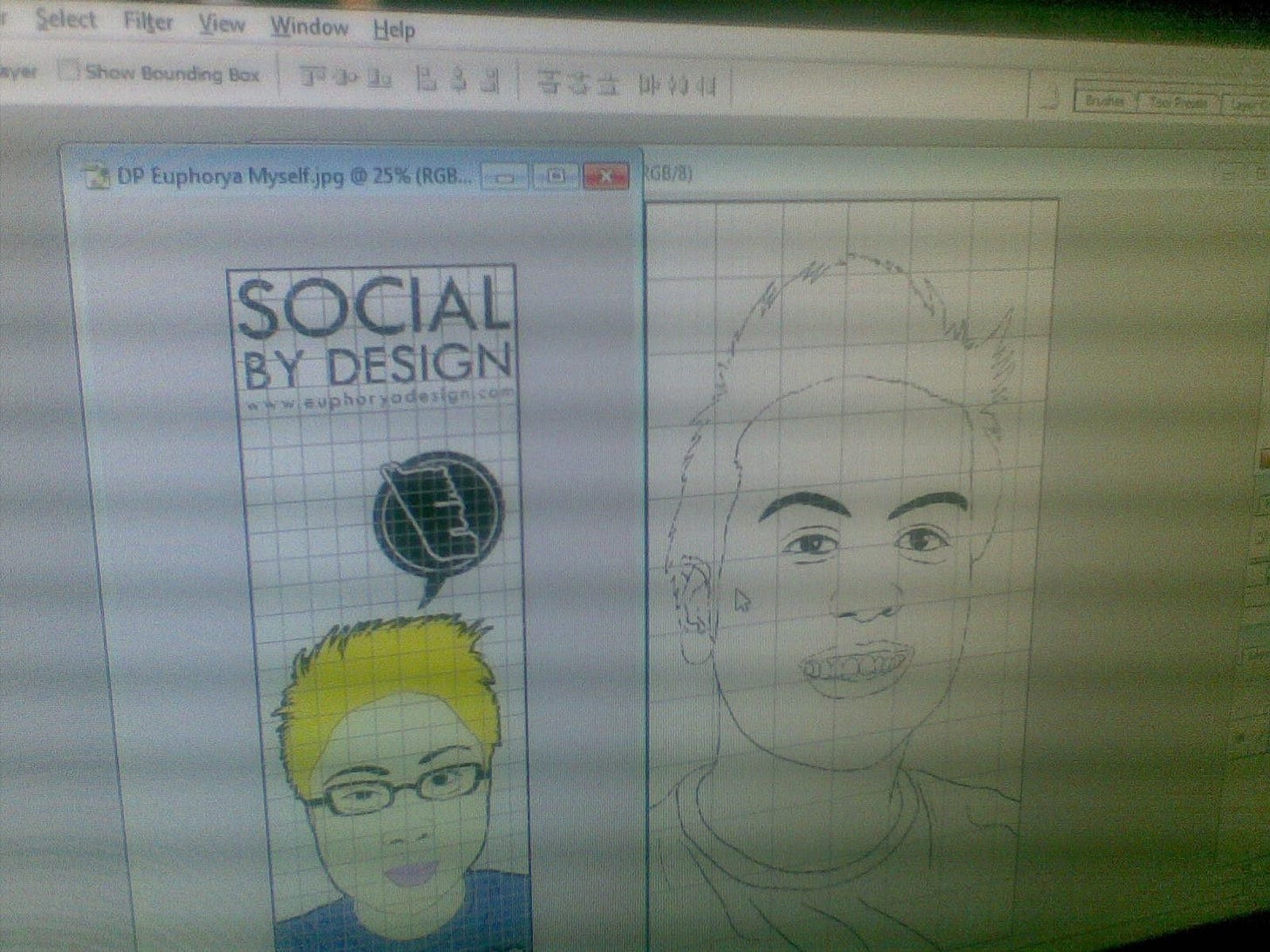This screenshot has height=952, width=1270.
Task: Click the Align bottom edges icon
Action: point(379,79)
